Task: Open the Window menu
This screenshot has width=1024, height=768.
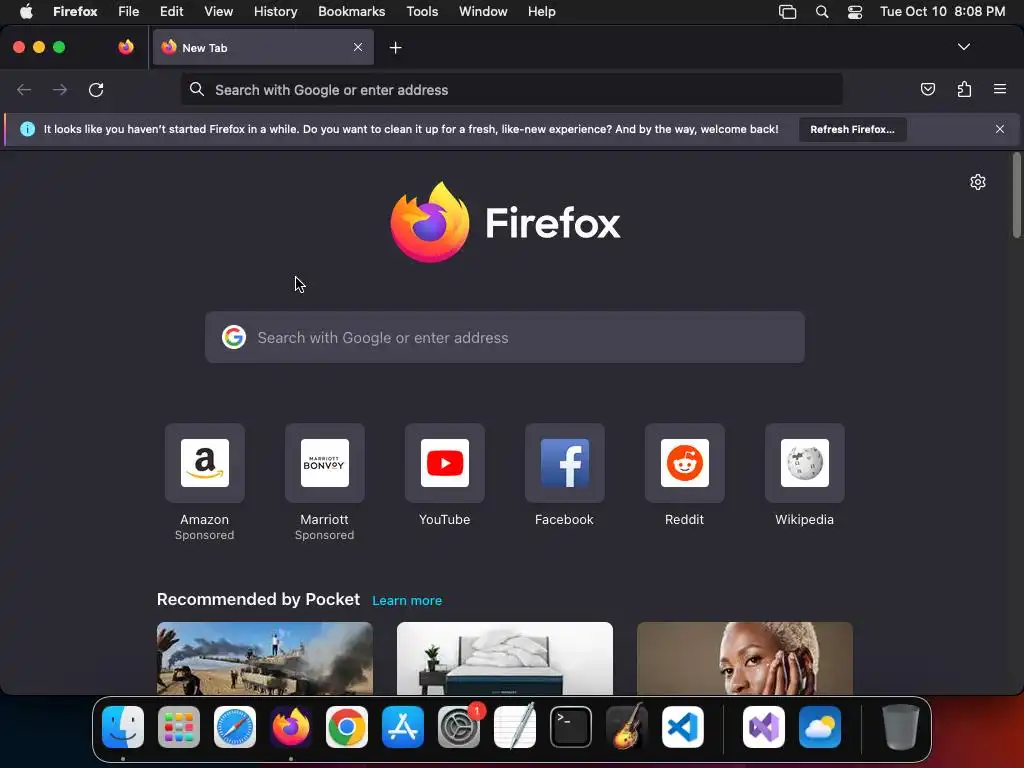Action: (483, 11)
